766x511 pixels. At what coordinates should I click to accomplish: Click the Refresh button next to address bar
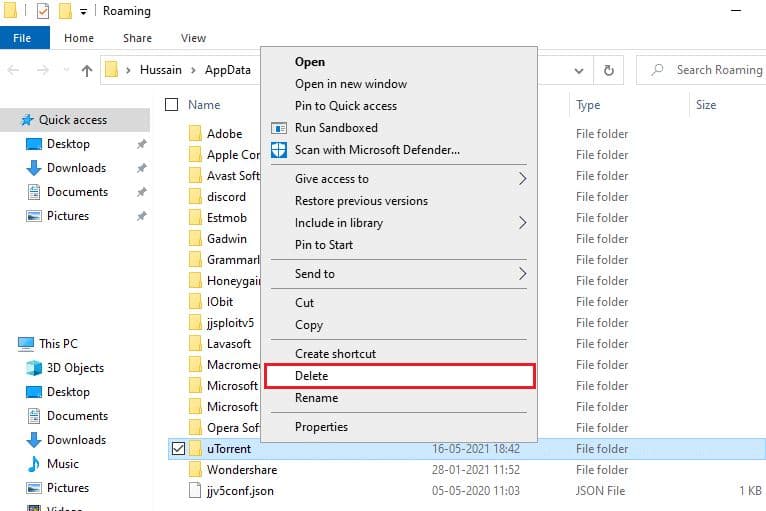coord(608,70)
